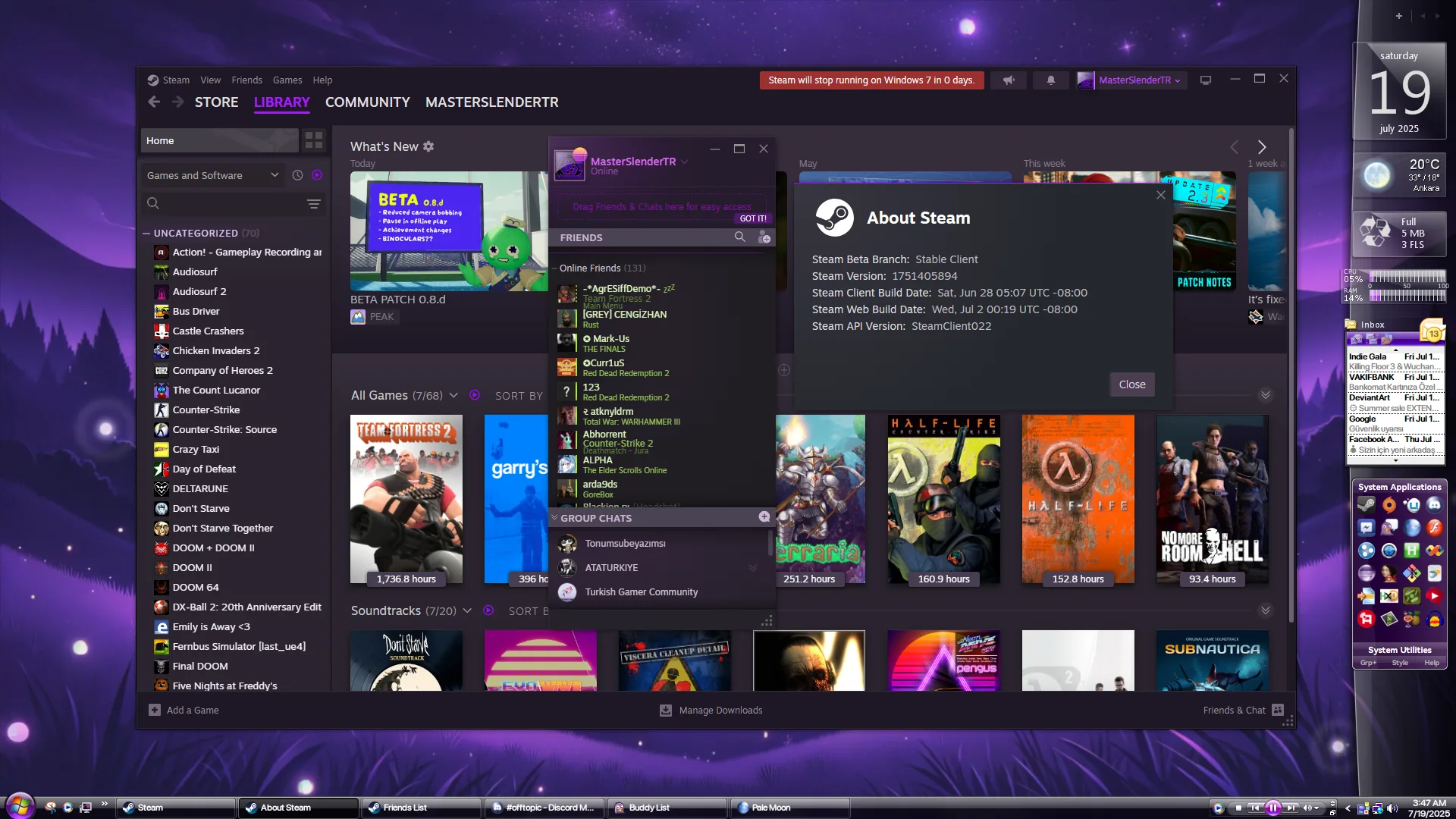Open the Games menu
The height and width of the screenshot is (819, 1456).
click(x=287, y=80)
